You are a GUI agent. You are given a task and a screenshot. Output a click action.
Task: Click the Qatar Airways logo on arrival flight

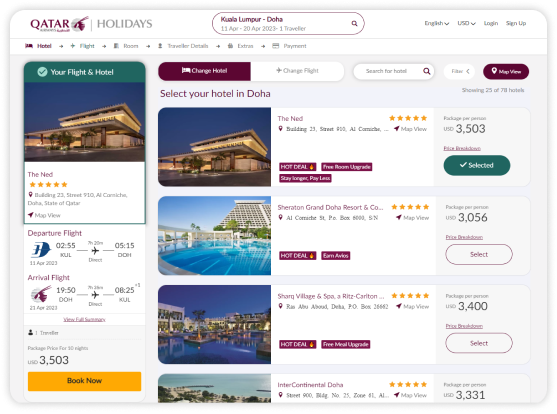point(40,294)
